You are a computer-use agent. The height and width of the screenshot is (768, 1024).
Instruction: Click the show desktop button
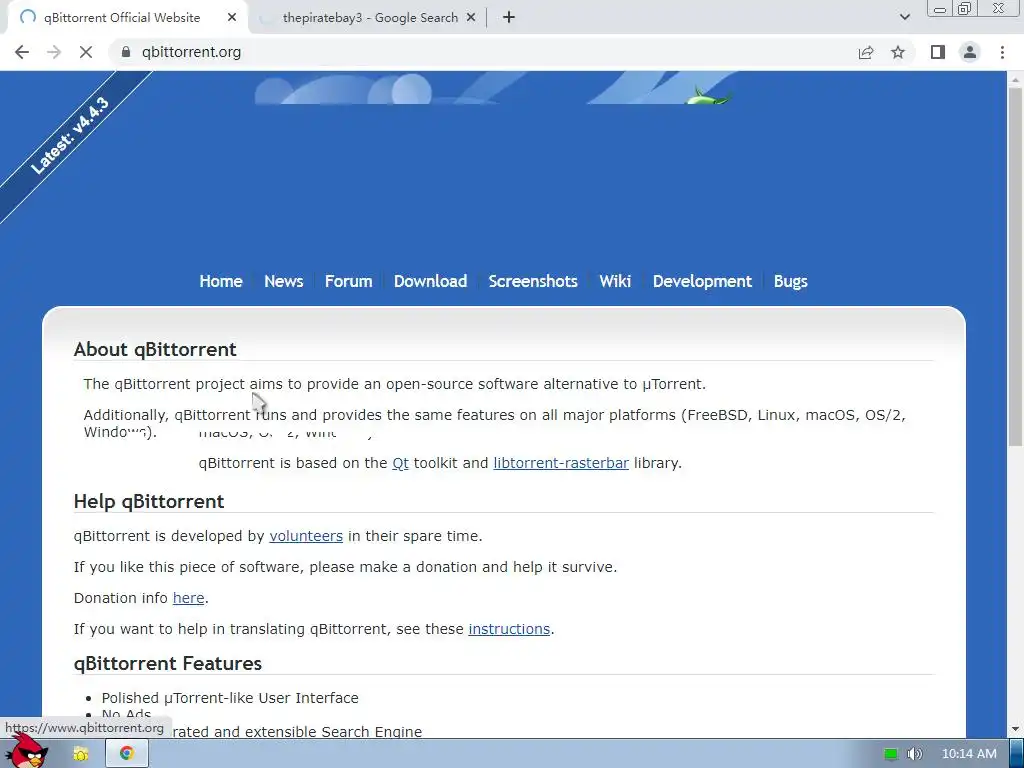1016,754
